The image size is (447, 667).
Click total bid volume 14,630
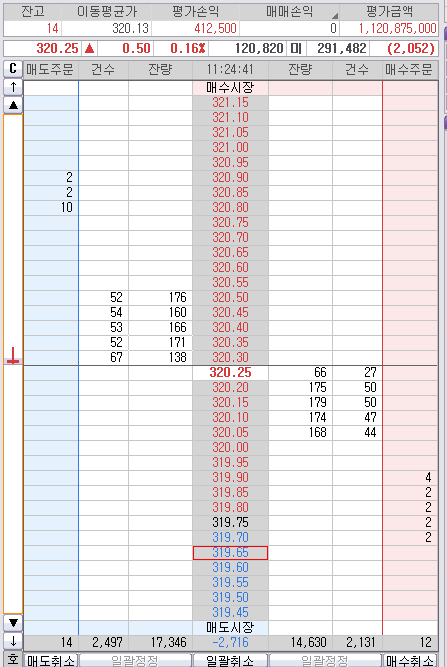tap(300, 642)
